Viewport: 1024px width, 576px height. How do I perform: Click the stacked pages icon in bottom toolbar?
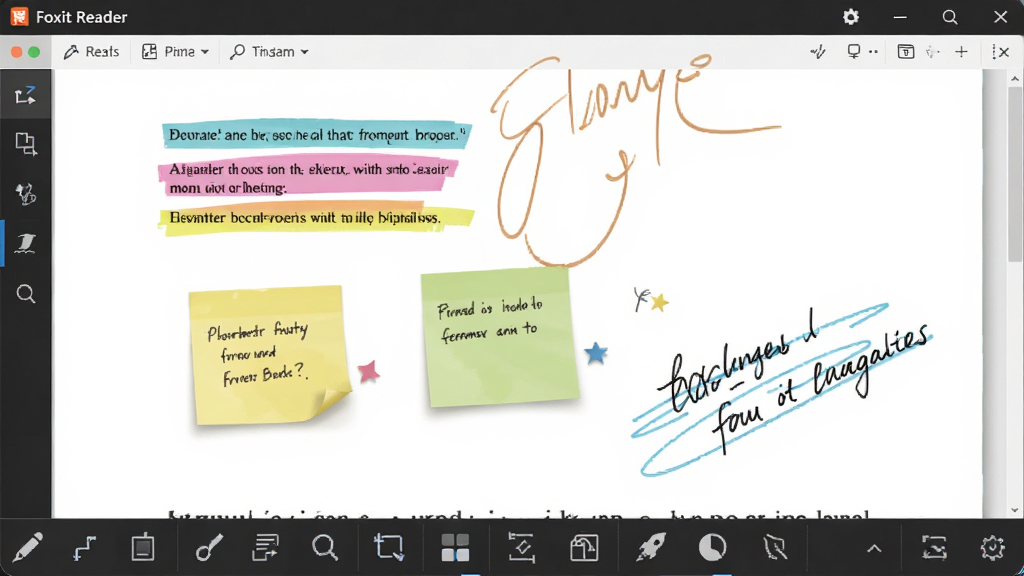[x=584, y=547]
